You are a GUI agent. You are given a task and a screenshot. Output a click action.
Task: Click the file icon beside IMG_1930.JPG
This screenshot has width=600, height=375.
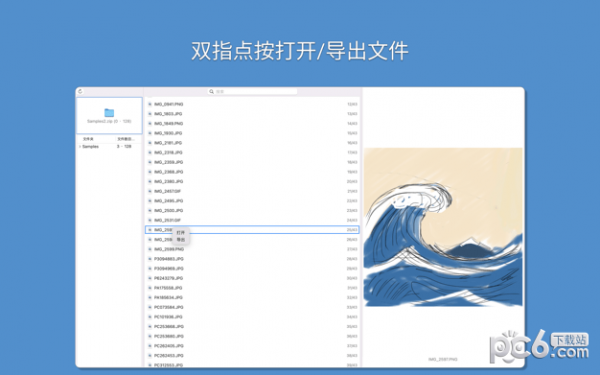(150, 133)
